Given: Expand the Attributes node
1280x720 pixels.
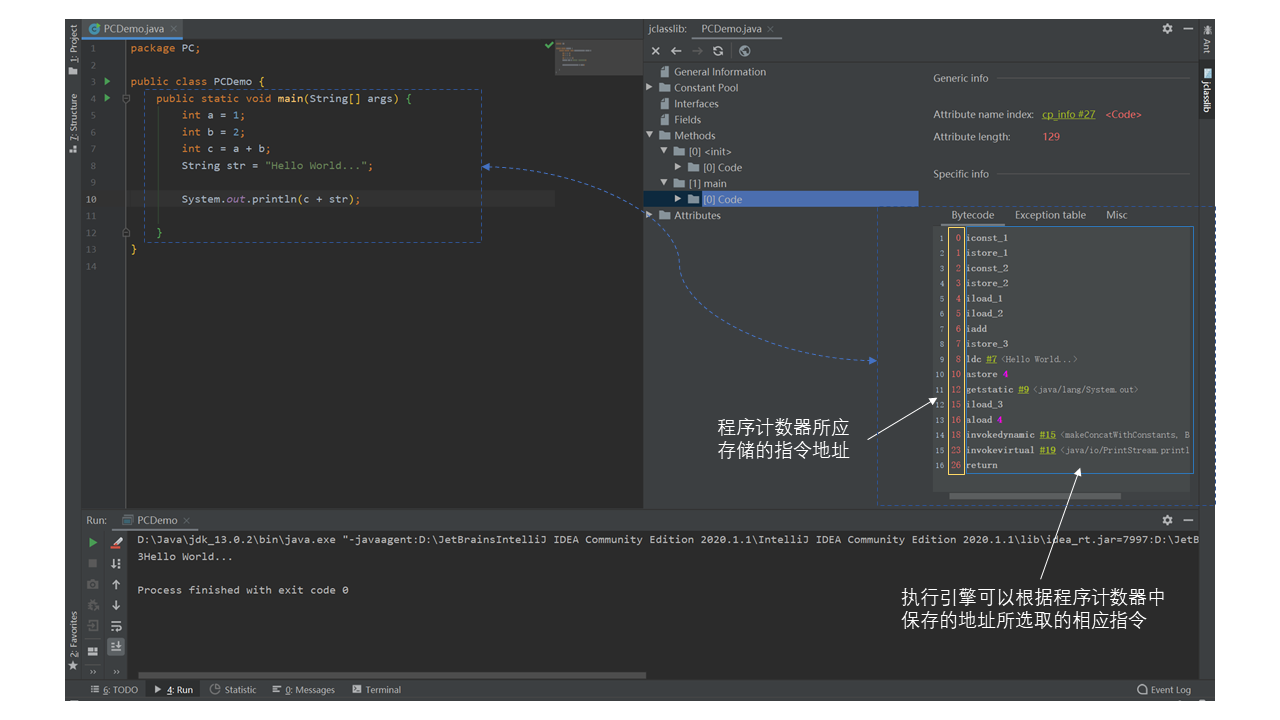Looking at the screenshot, I should coord(650,216).
